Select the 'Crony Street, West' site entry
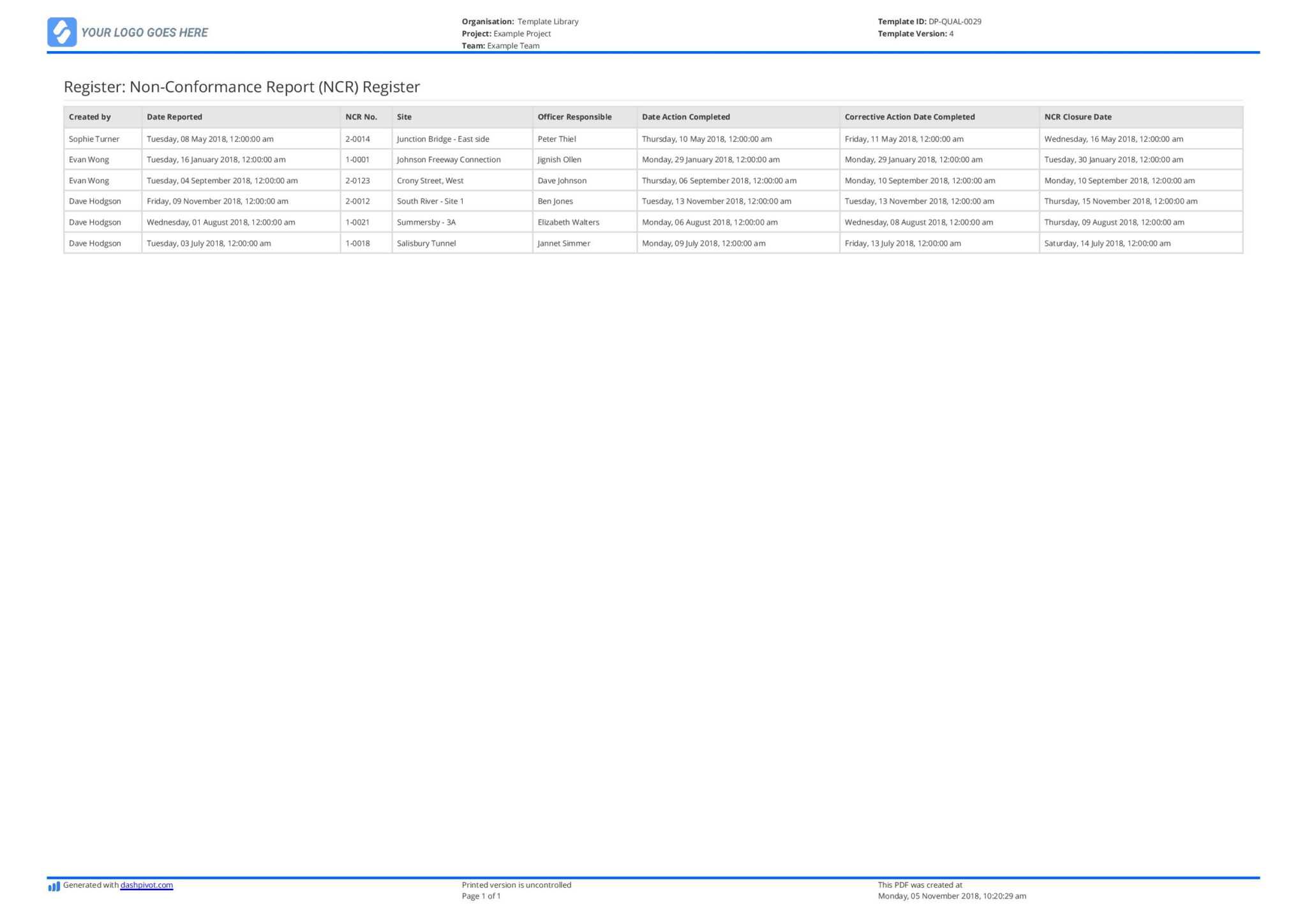This screenshot has height=924, width=1307. [x=430, y=181]
